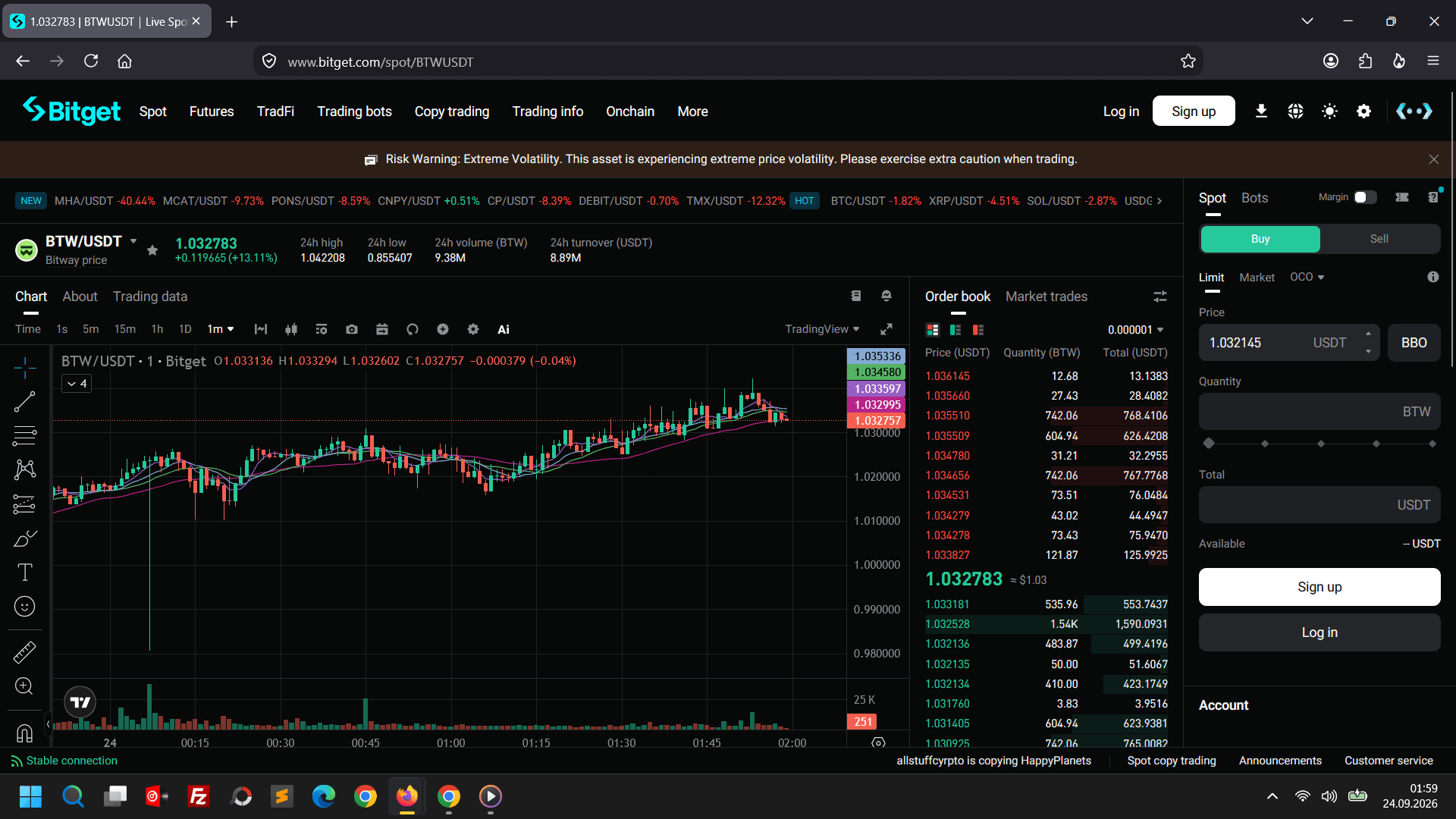Expand the OCO order type dropdown
Screen dimensions: 1456x819
(1307, 277)
